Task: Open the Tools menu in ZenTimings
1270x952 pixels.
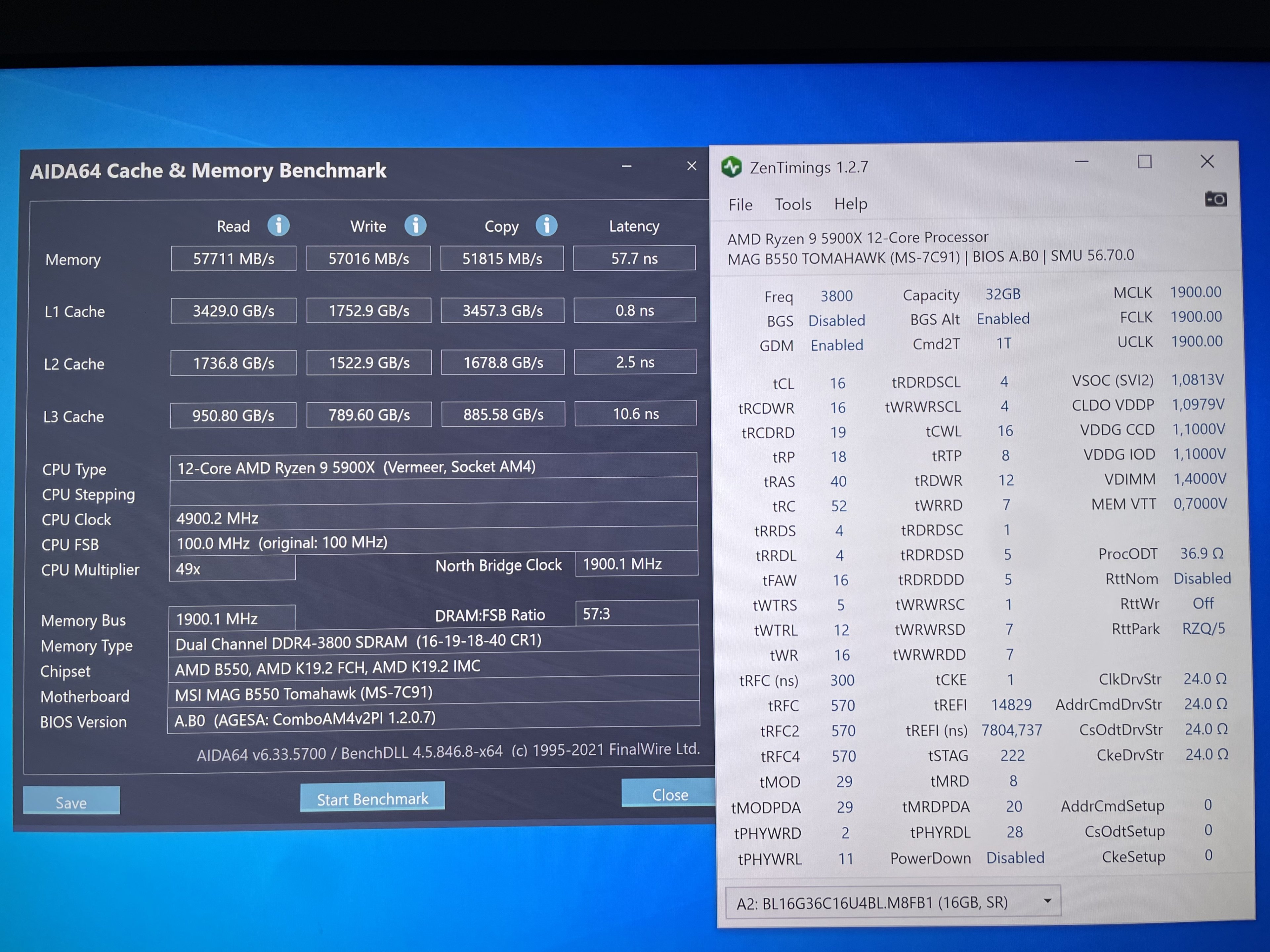Action: [x=793, y=204]
